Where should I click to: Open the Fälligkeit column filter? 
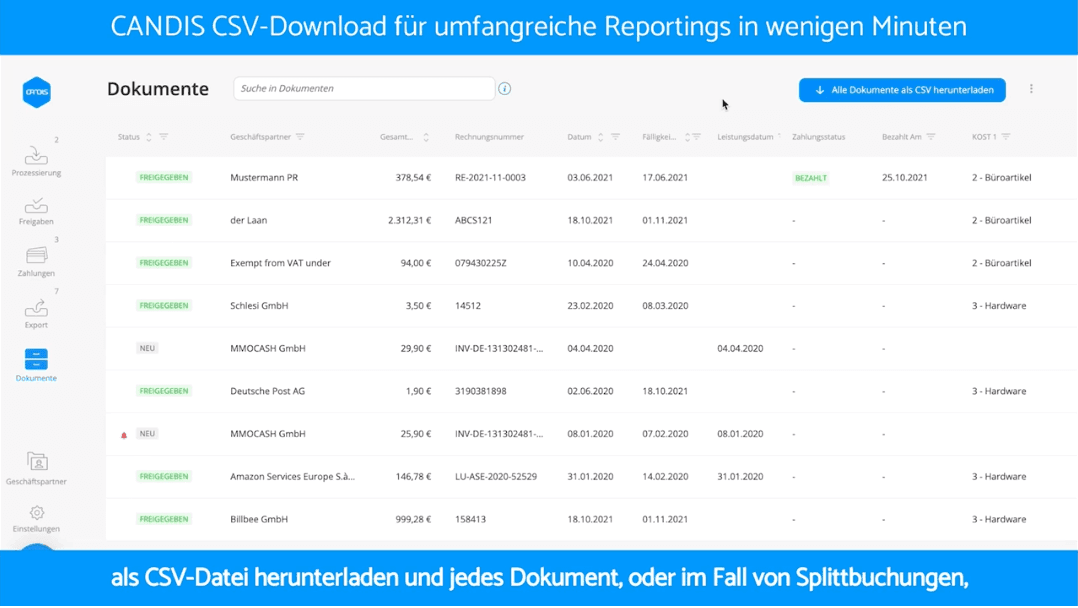(x=696, y=137)
